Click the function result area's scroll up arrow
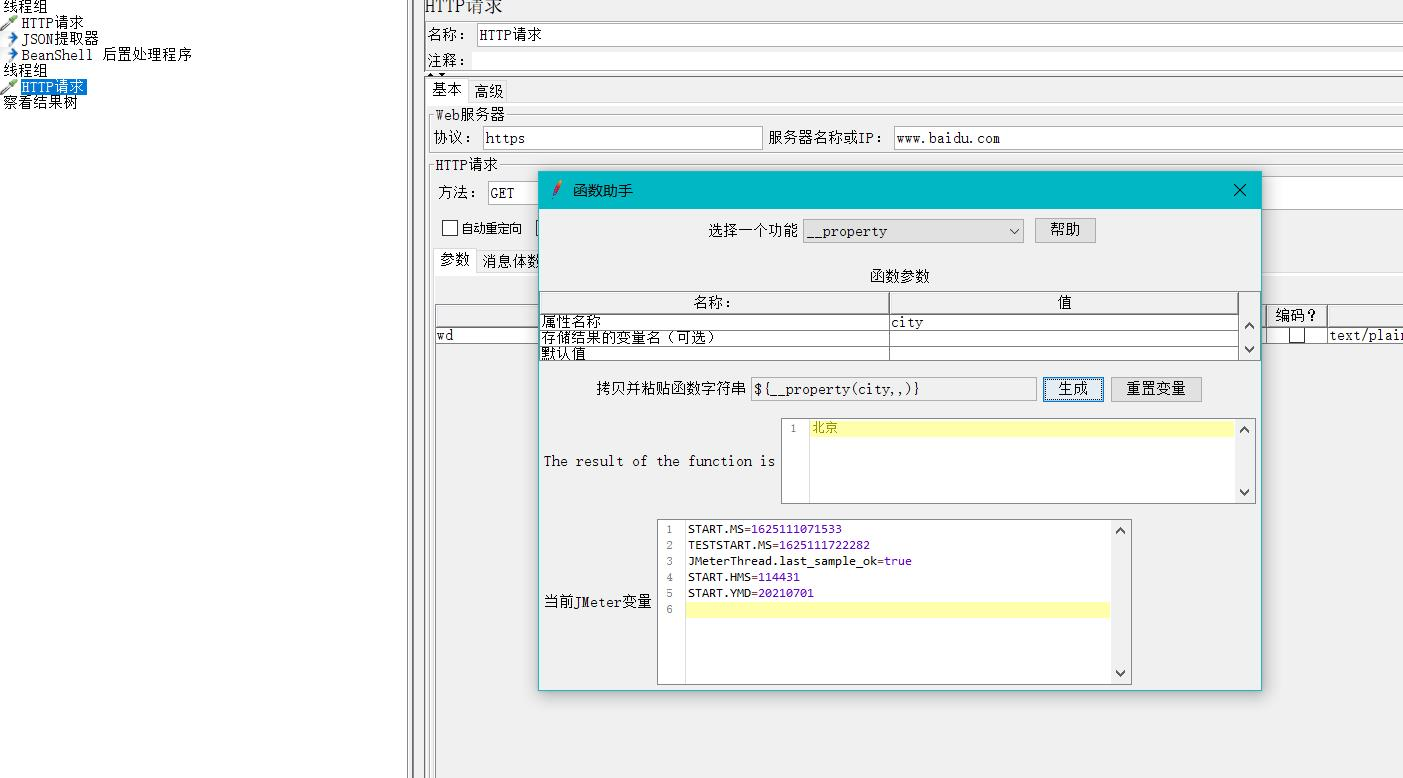The width and height of the screenshot is (1403, 778). 1245,430
